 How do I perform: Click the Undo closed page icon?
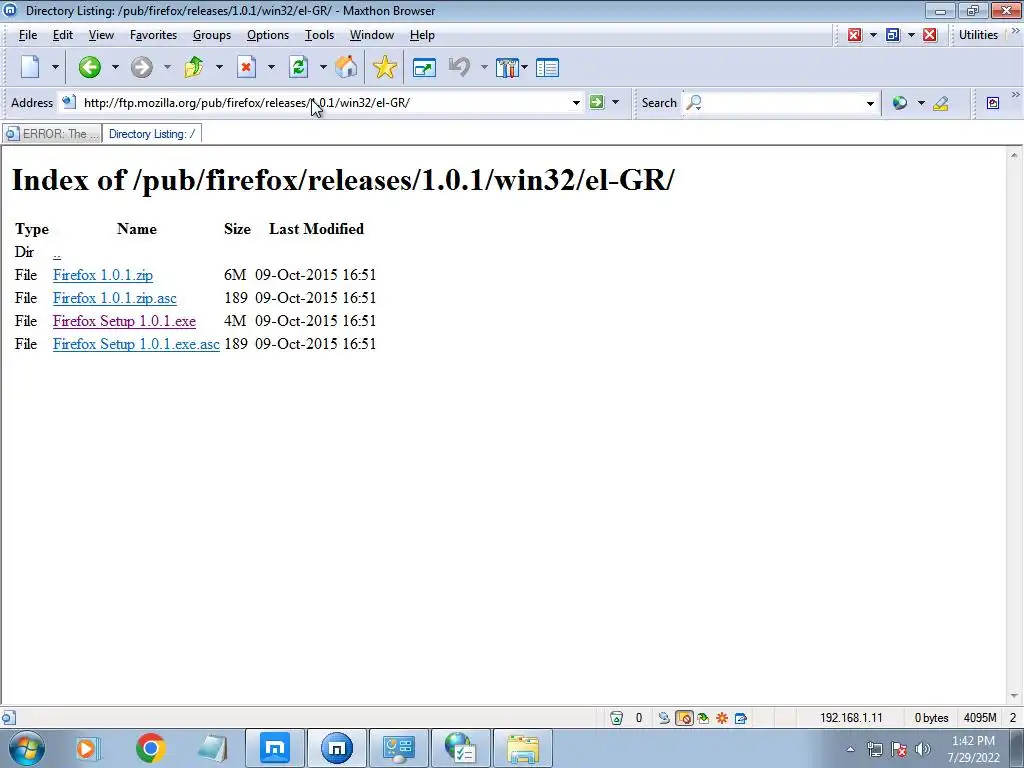click(460, 67)
